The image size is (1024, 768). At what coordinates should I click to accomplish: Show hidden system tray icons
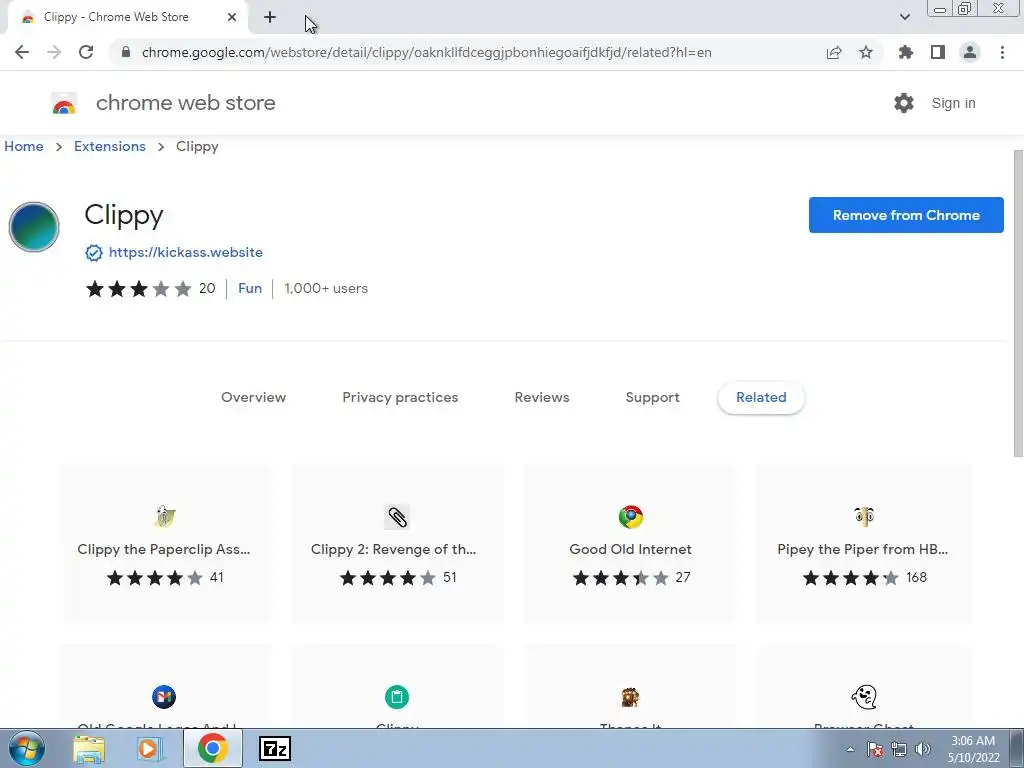tap(850, 749)
